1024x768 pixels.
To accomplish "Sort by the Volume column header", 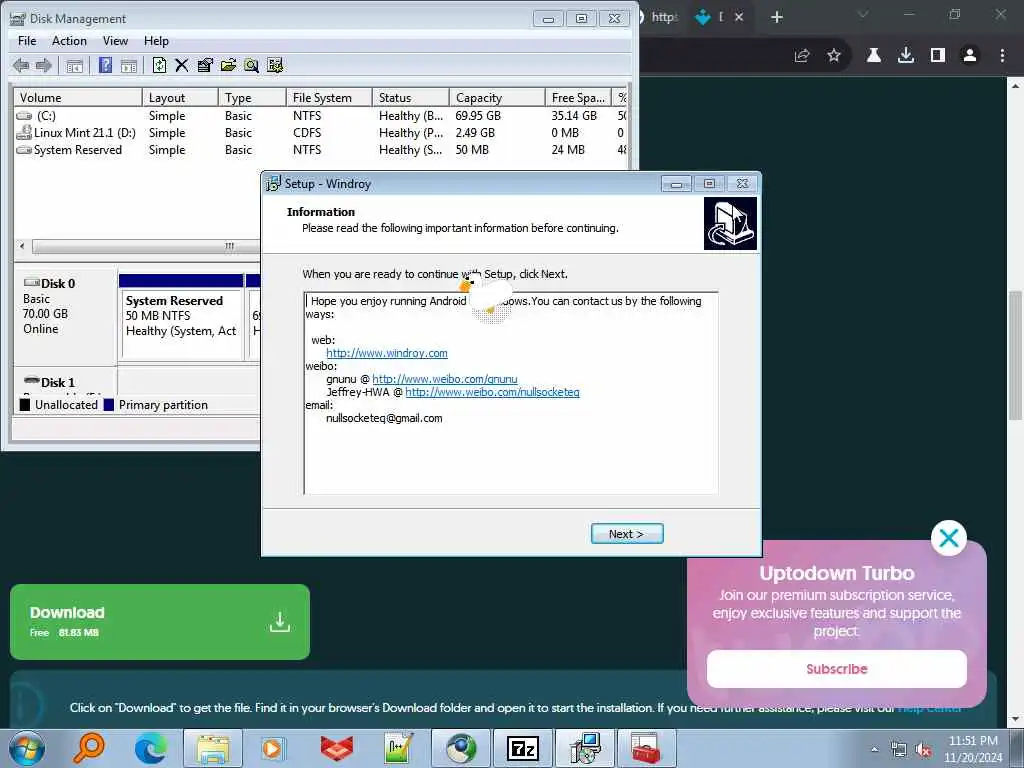I will point(78,97).
